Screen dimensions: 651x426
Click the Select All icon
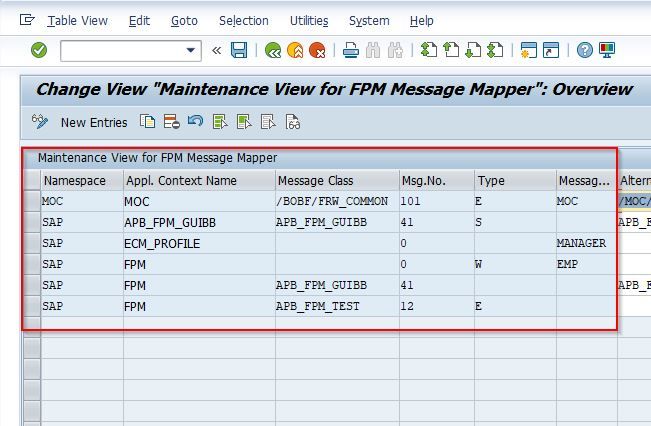coord(220,122)
